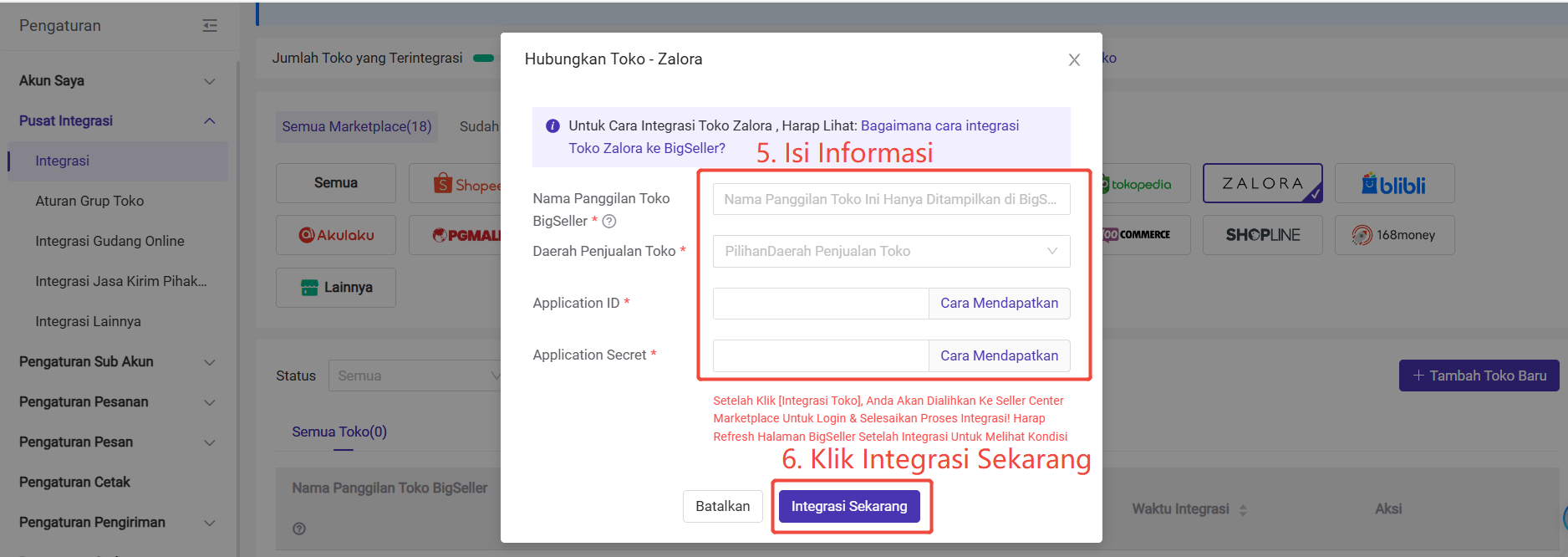Click the Semua marketplace filter button
The image size is (1568, 557).
click(336, 183)
